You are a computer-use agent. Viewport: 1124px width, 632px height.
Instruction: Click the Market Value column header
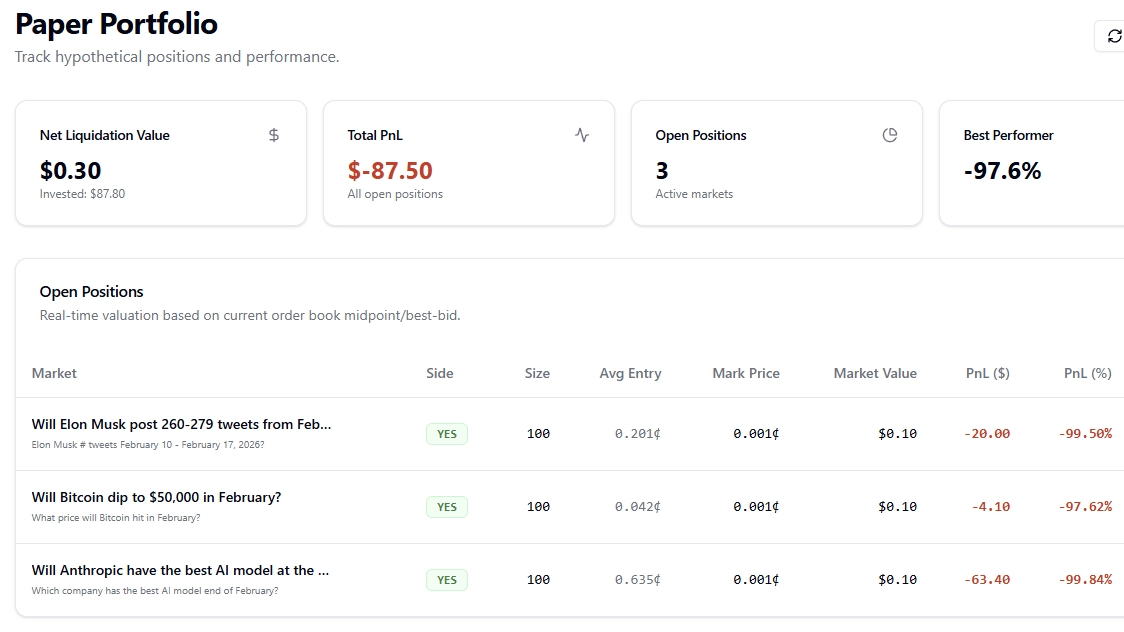[874, 373]
